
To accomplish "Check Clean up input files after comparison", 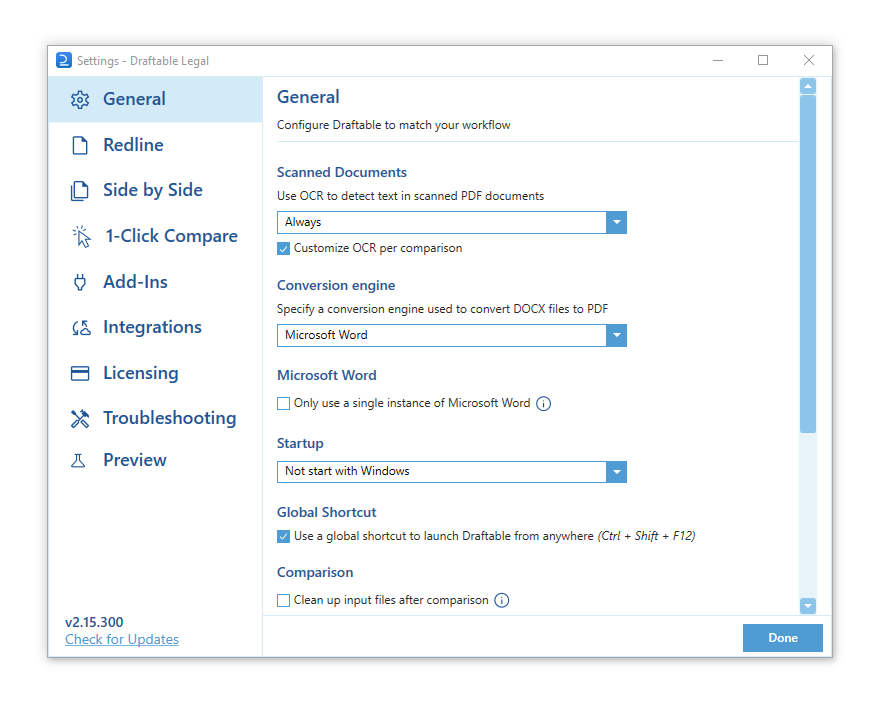I will [283, 601].
